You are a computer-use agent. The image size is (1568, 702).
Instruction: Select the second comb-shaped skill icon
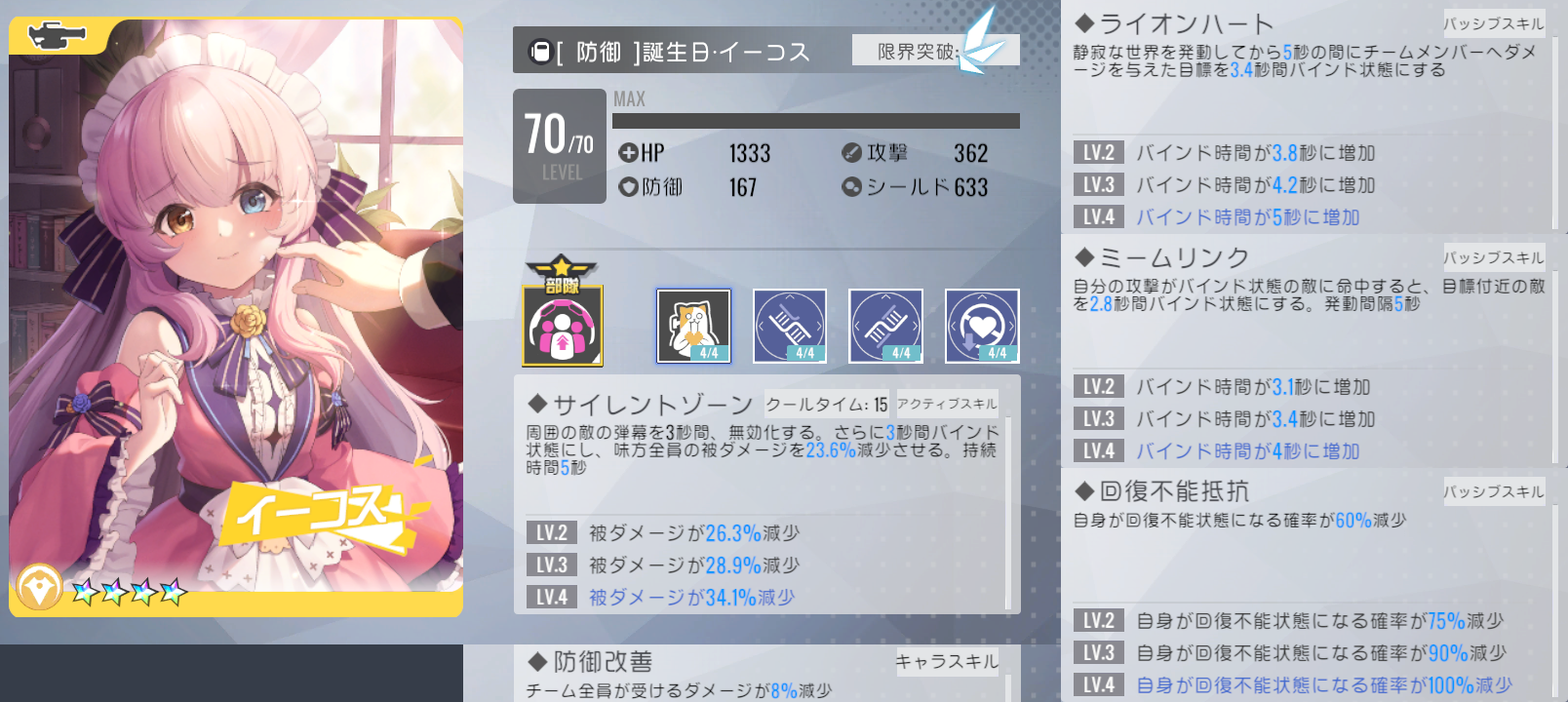click(885, 326)
